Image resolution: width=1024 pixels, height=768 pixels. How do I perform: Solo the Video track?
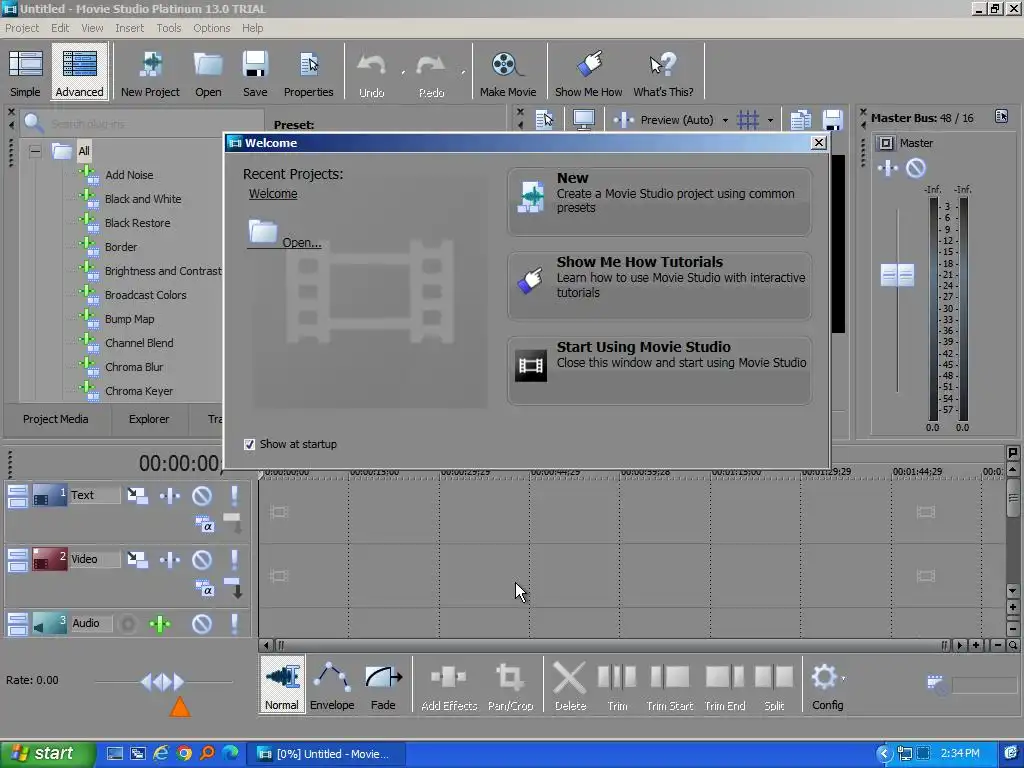pos(234,560)
